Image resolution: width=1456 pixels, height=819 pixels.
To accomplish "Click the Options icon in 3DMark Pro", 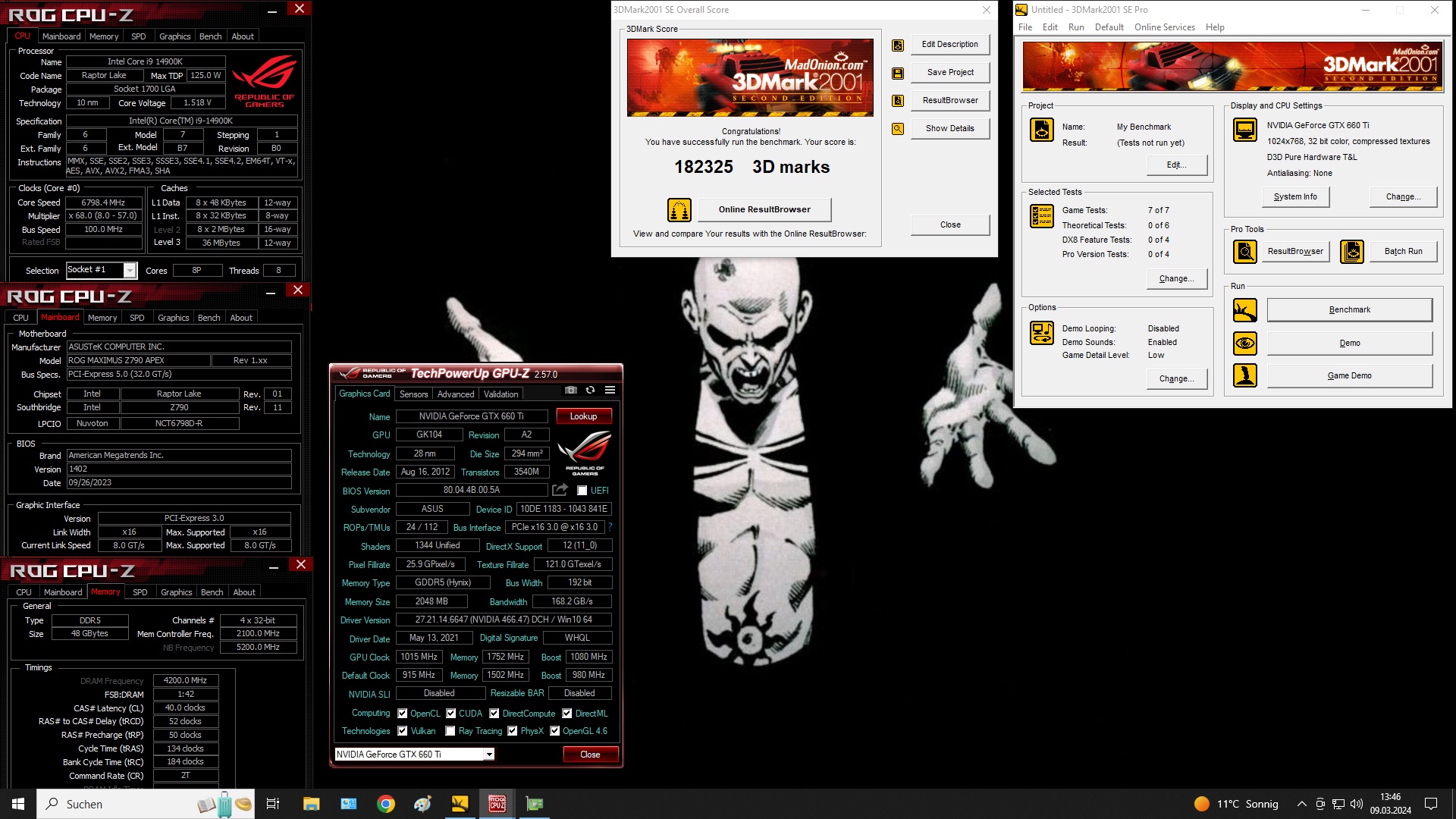I will 1041,333.
